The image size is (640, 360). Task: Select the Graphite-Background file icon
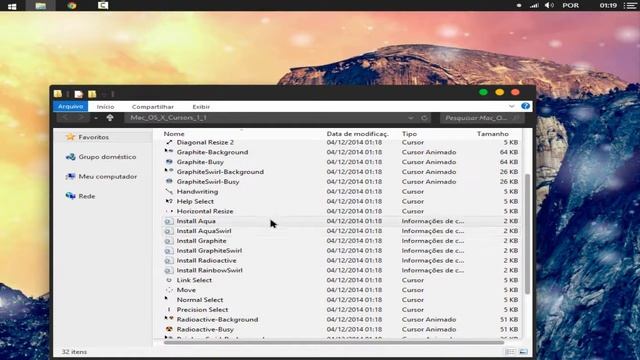pos(169,152)
